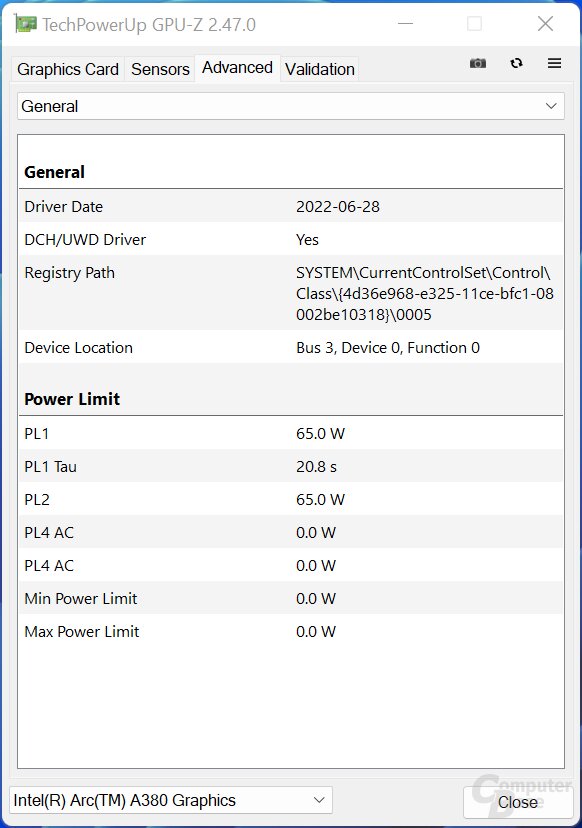Minimize the GPU-Z window
Viewport: 582px width, 828px height.
(x=405, y=24)
